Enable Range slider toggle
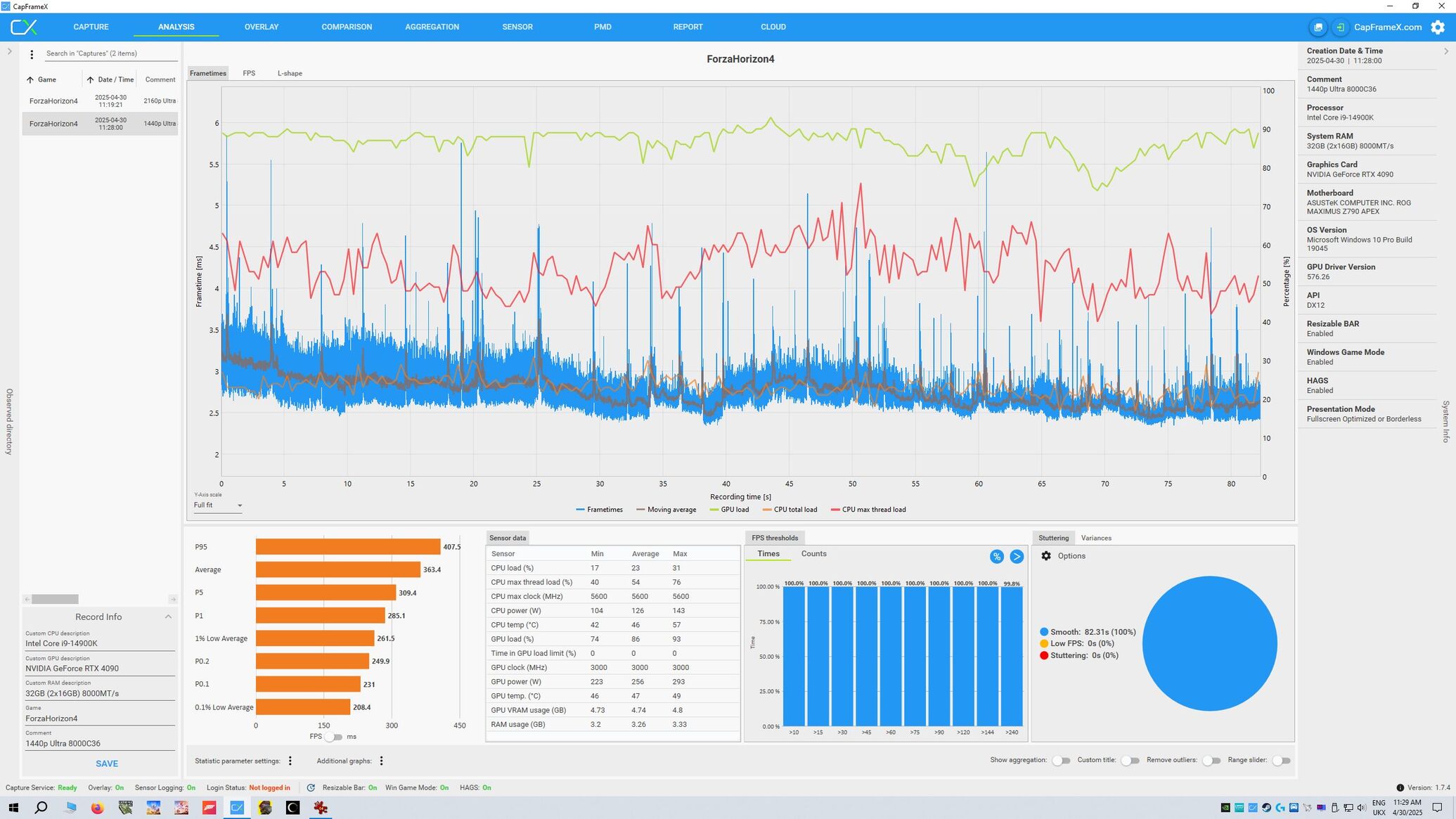Image resolution: width=1456 pixels, height=819 pixels. pyautogui.click(x=1282, y=761)
